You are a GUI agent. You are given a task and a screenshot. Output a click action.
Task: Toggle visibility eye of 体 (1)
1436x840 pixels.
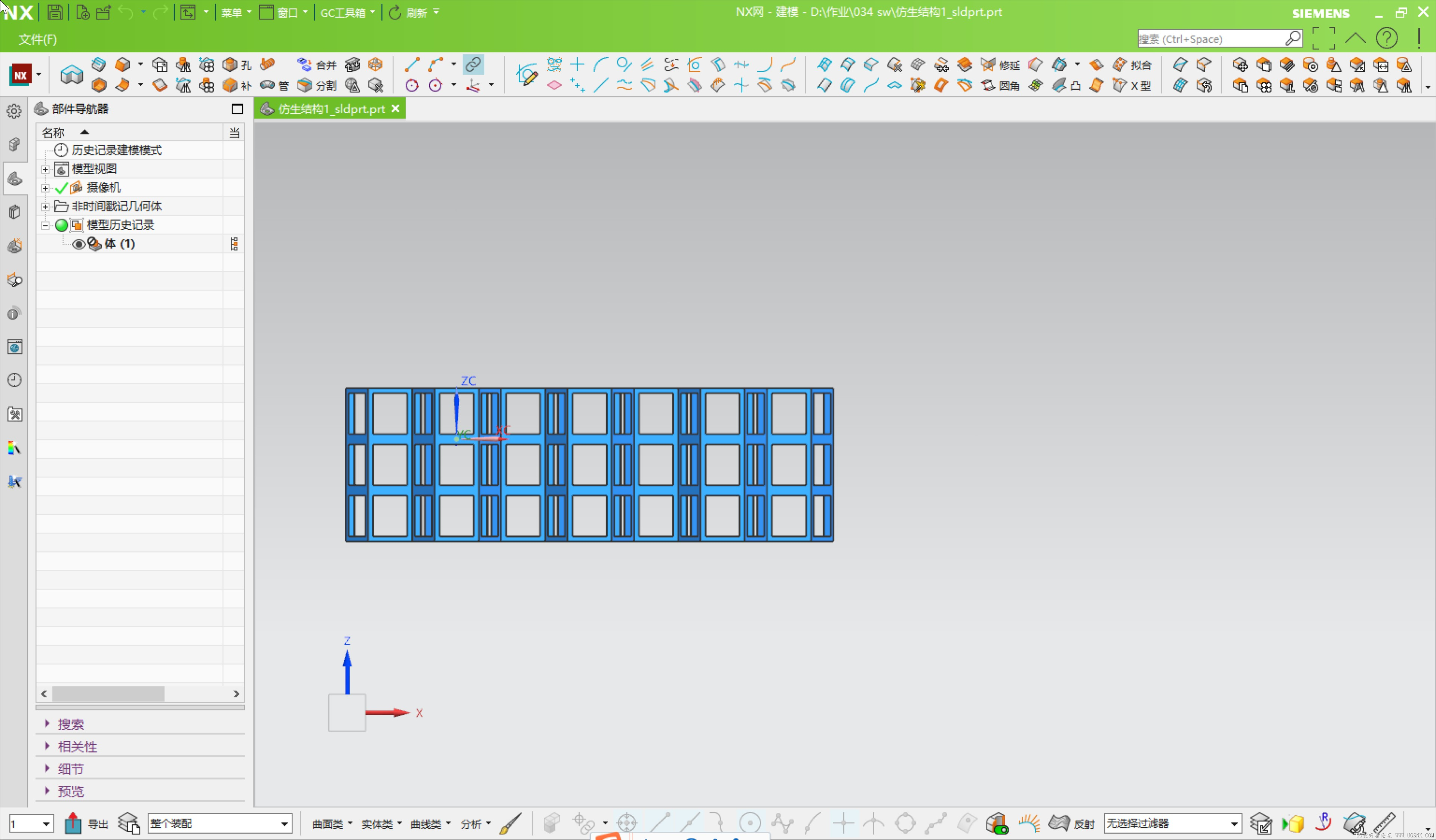(x=79, y=244)
